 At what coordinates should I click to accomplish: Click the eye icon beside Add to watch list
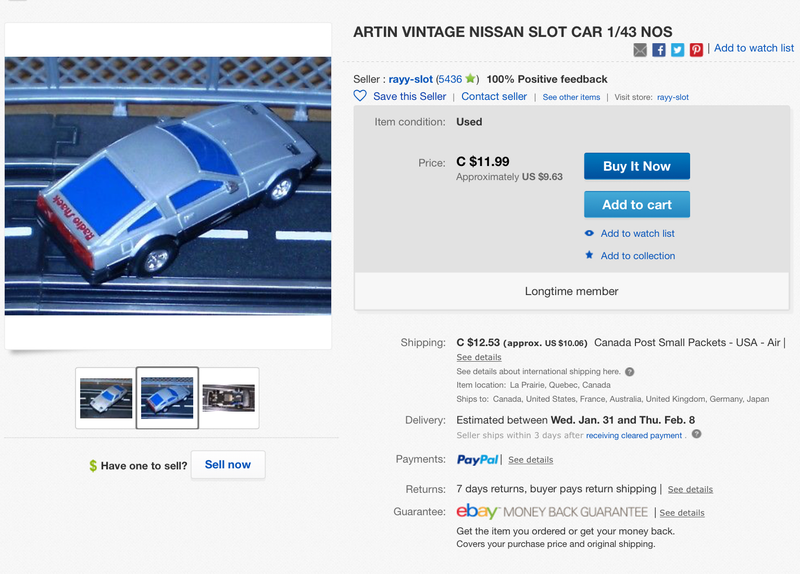click(589, 233)
